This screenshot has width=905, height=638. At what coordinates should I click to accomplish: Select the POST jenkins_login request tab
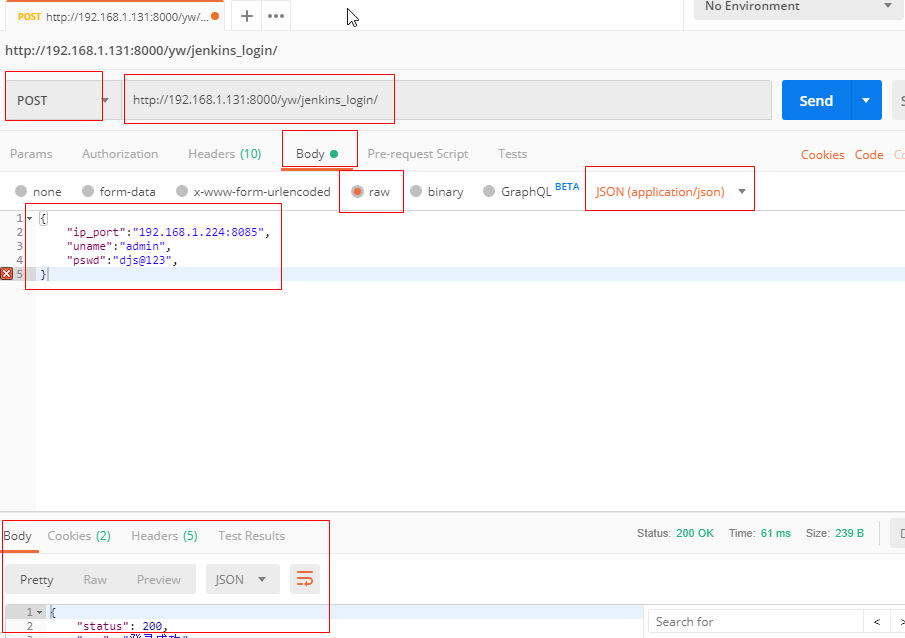coord(114,16)
